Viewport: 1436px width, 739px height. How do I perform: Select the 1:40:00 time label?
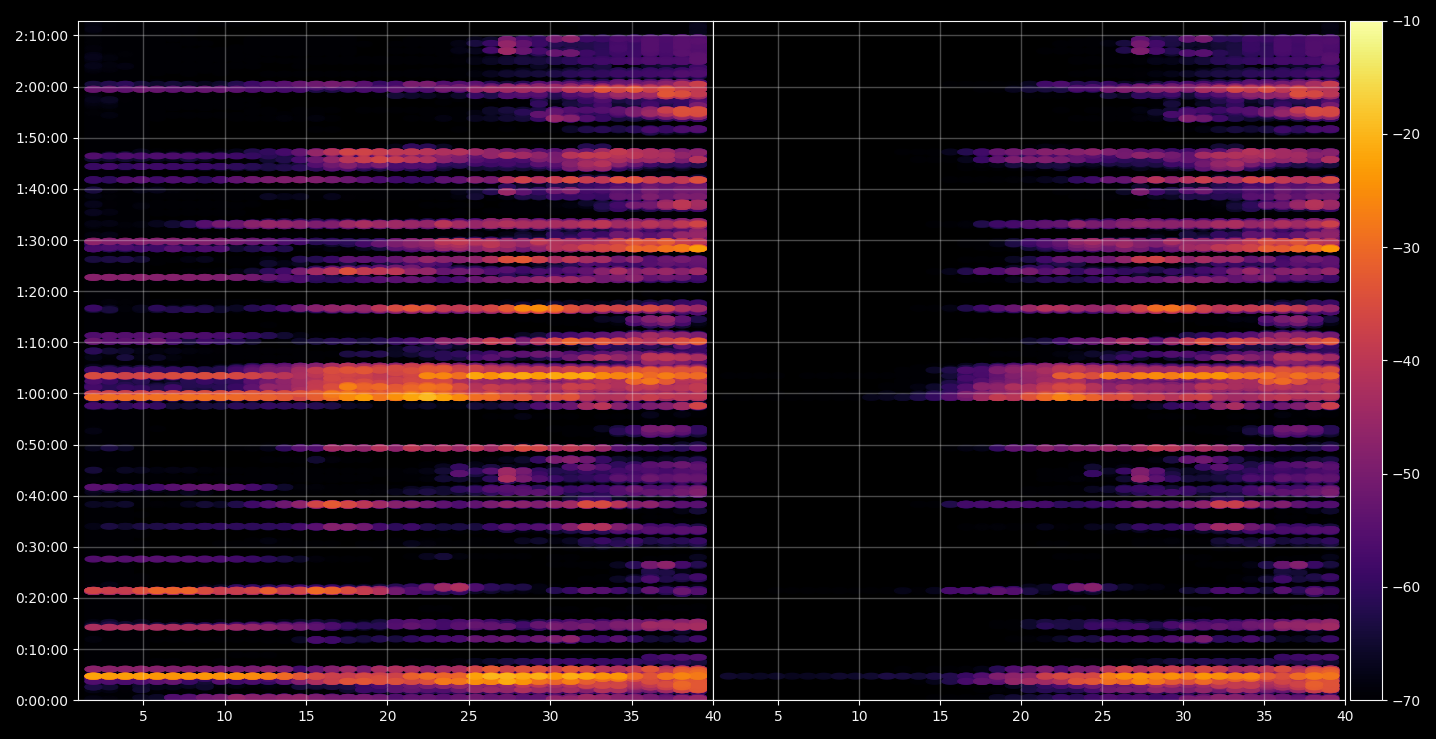coord(41,189)
